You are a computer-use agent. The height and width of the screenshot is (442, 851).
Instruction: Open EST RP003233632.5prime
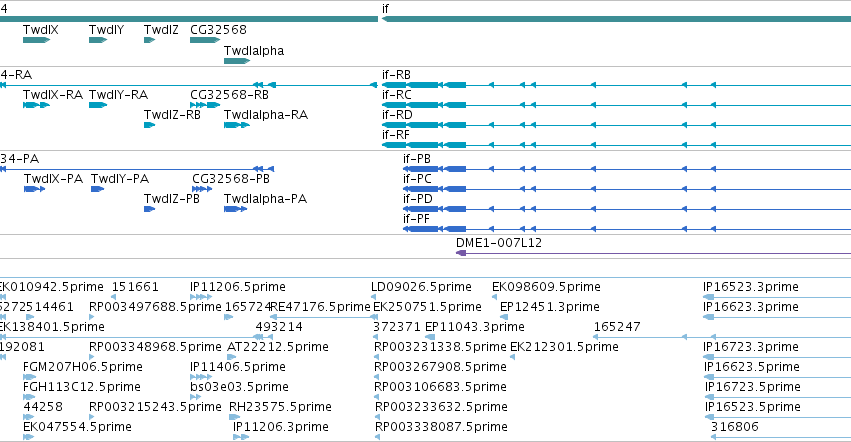pos(378,418)
